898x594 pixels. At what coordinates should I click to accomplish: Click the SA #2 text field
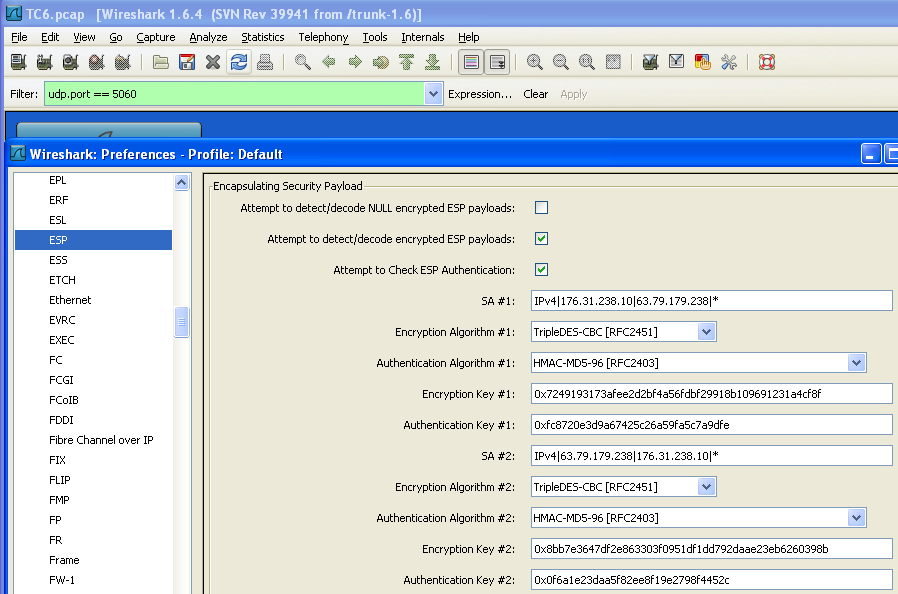pos(711,456)
